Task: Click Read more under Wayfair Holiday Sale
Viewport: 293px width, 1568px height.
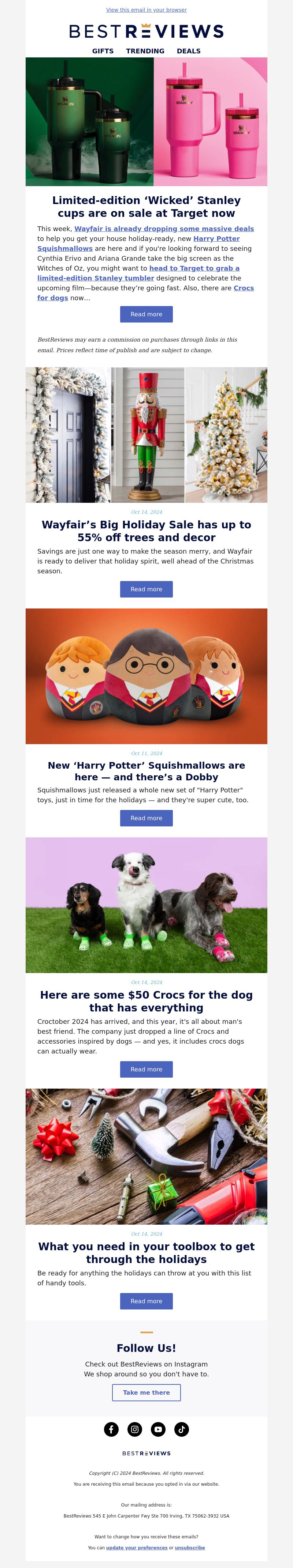Action: 146,589
